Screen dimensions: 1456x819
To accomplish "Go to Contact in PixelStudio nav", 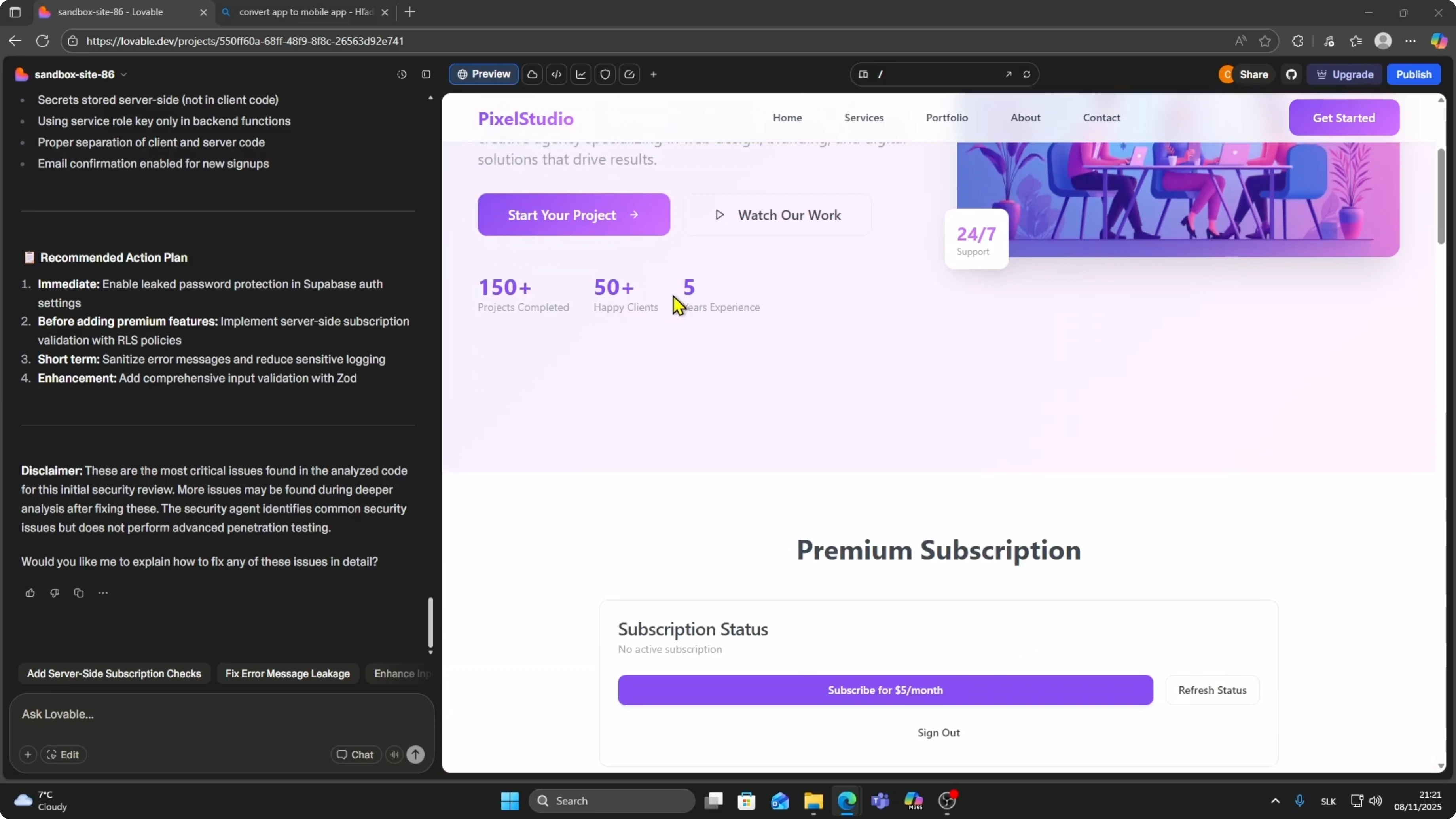I will [x=1101, y=118].
